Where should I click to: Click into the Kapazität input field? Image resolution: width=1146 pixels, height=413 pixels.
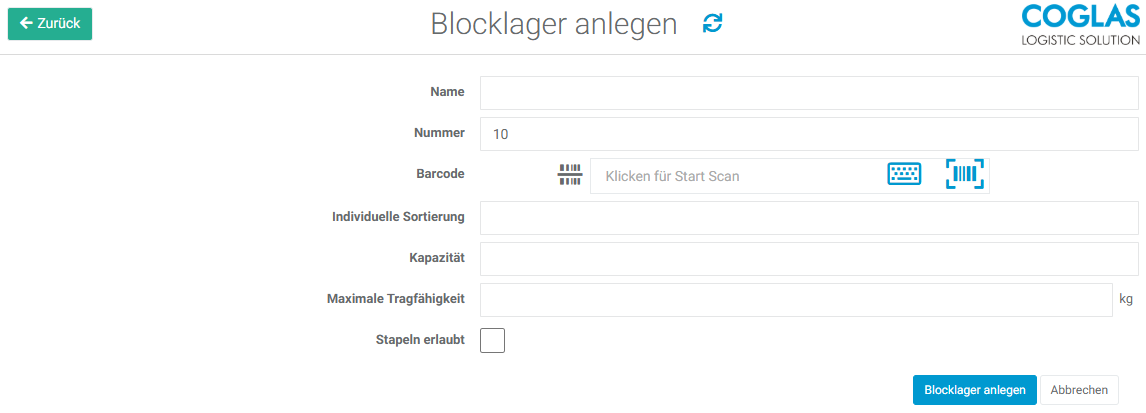click(x=808, y=259)
